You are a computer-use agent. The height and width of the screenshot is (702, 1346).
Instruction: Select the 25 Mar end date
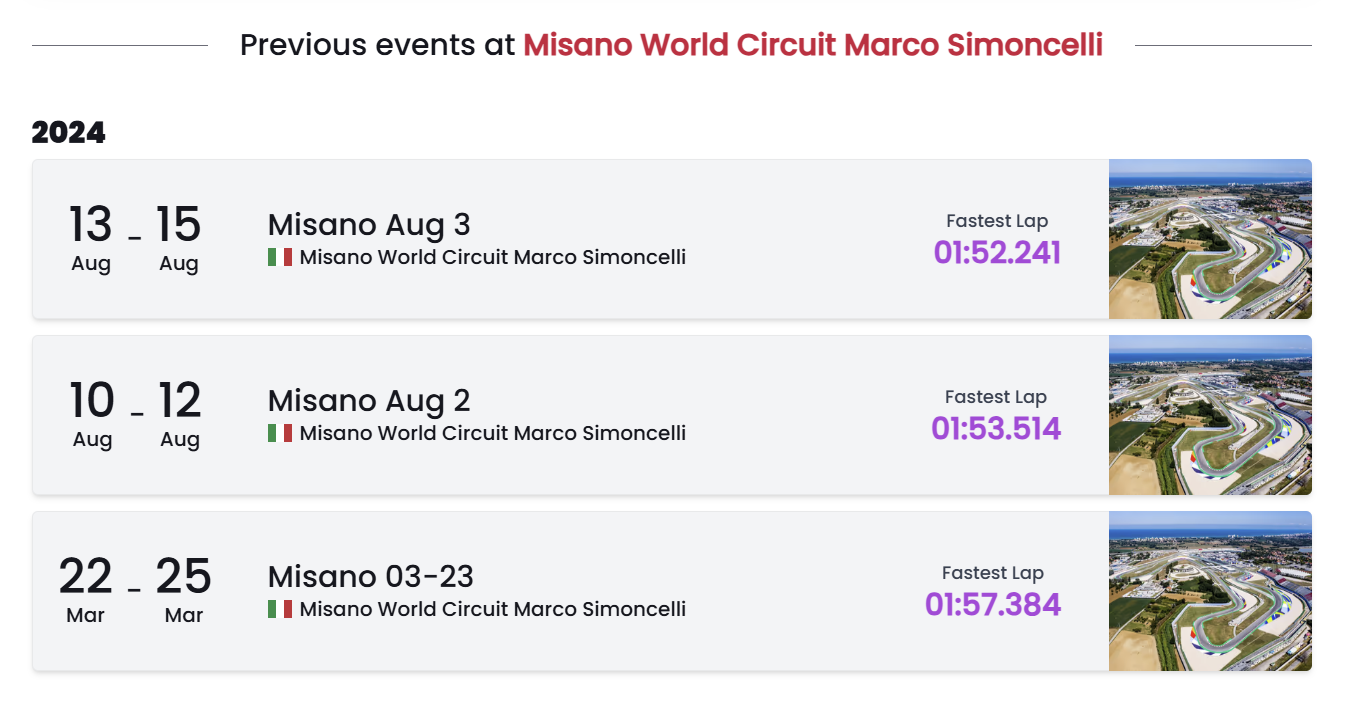pyautogui.click(x=184, y=590)
